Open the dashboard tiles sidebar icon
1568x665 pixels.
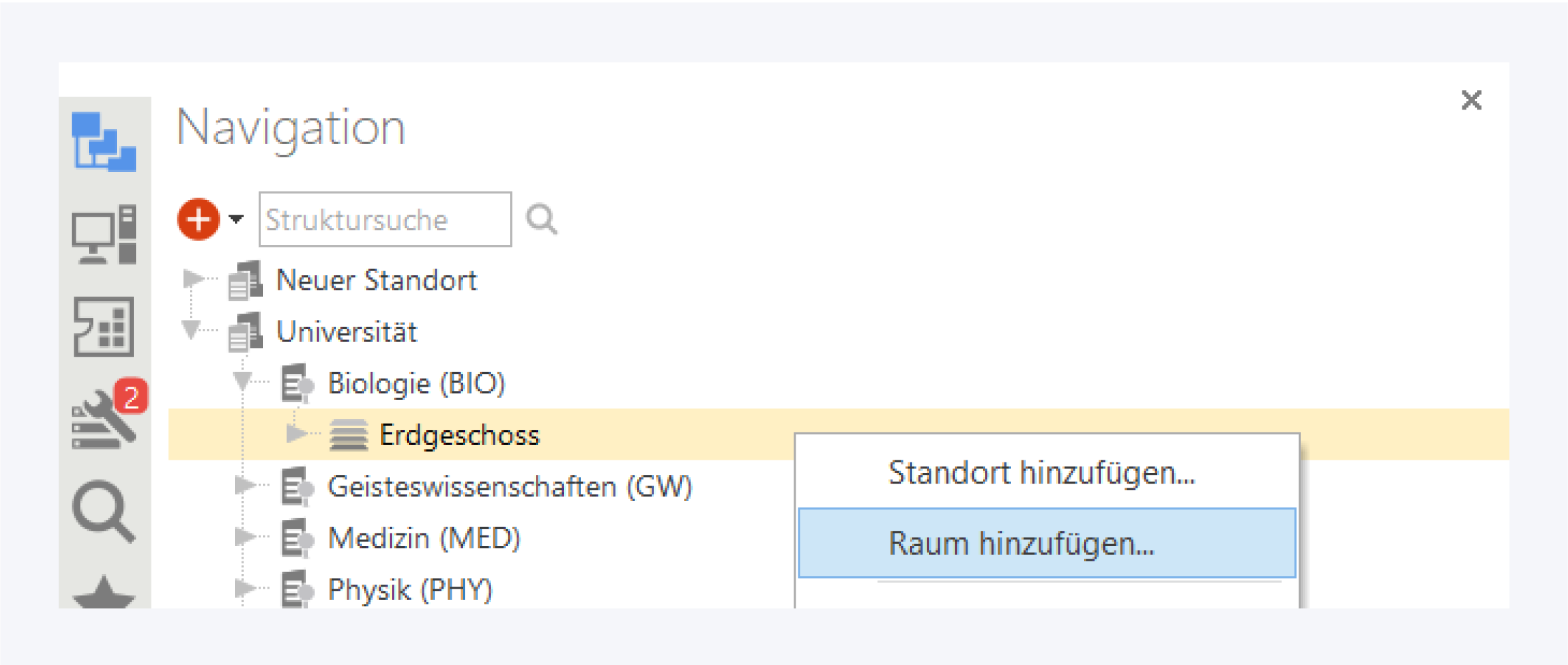click(x=104, y=327)
